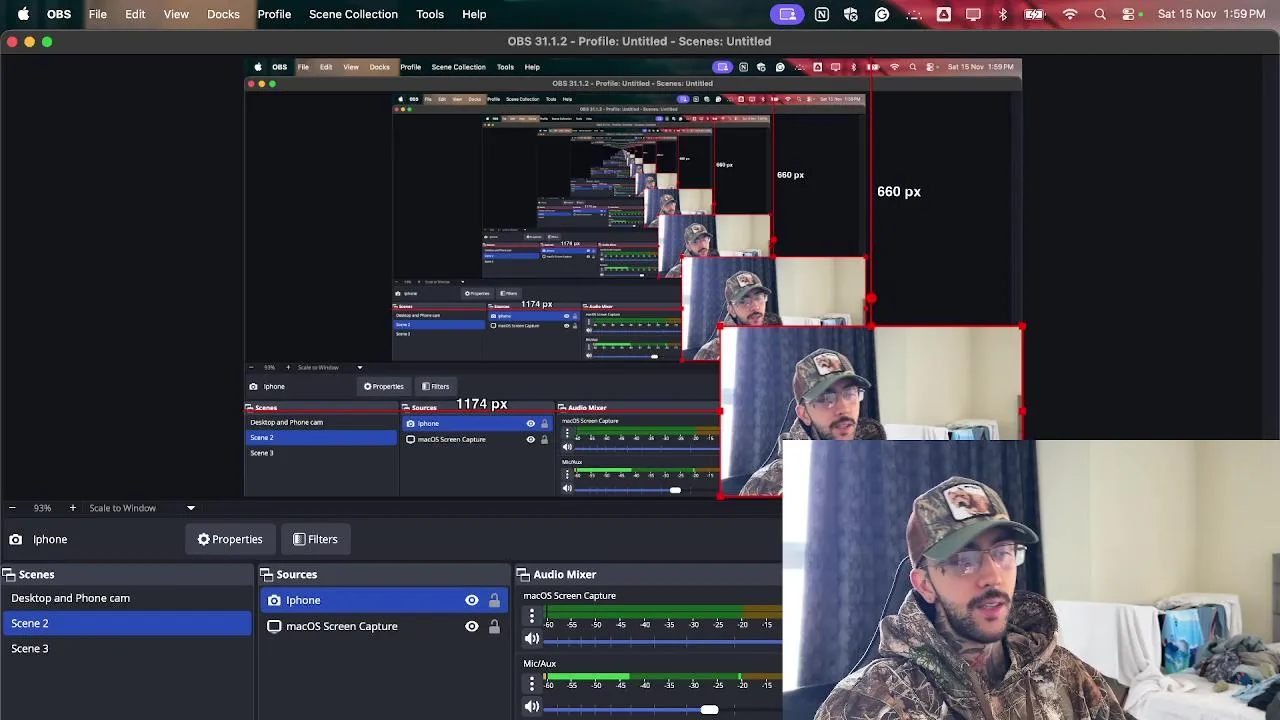Viewport: 1280px width, 720px height.
Task: Select Scene 2 in Scenes list
Action: tap(127, 623)
